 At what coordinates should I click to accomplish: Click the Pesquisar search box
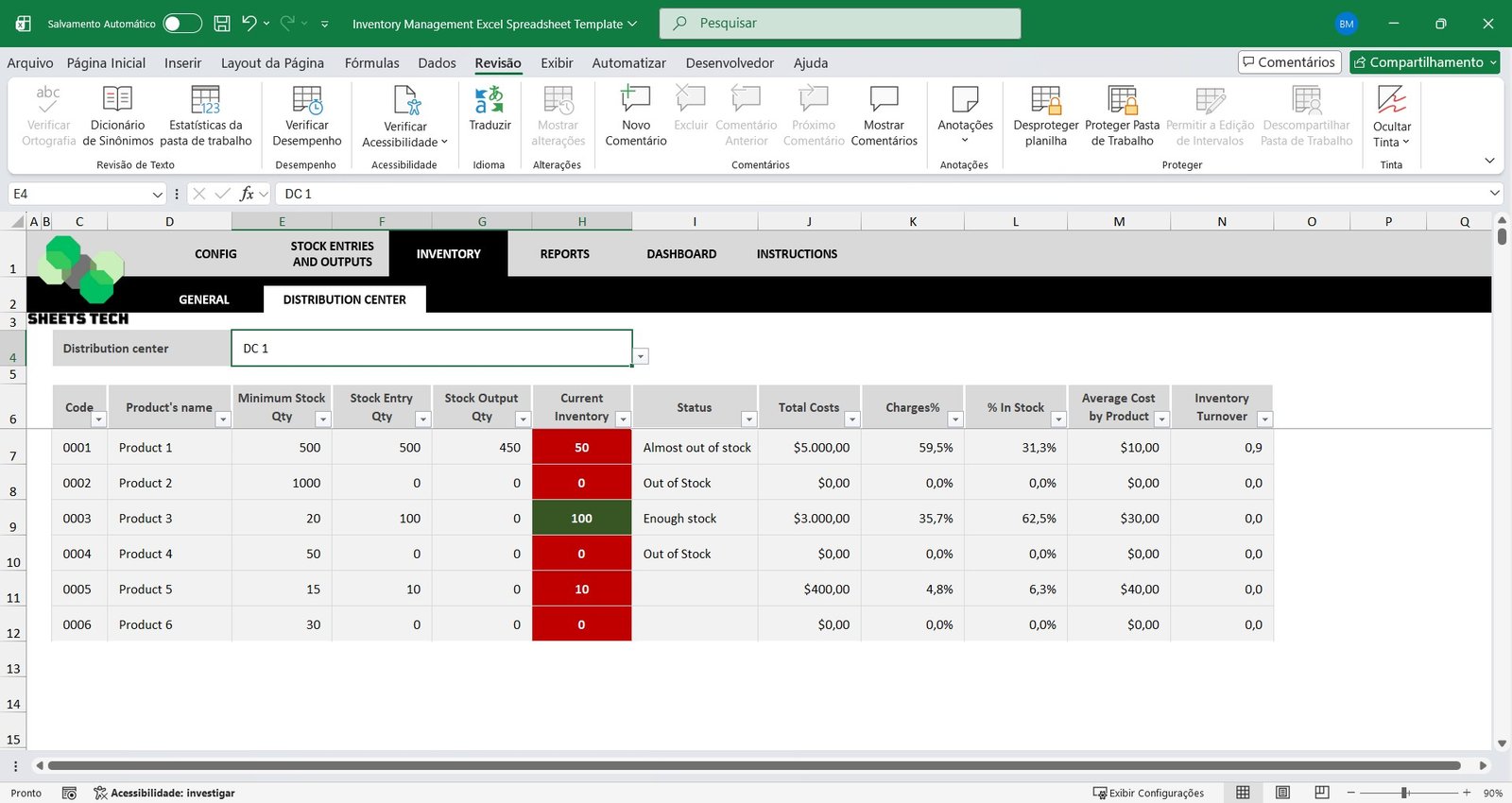coord(840,24)
